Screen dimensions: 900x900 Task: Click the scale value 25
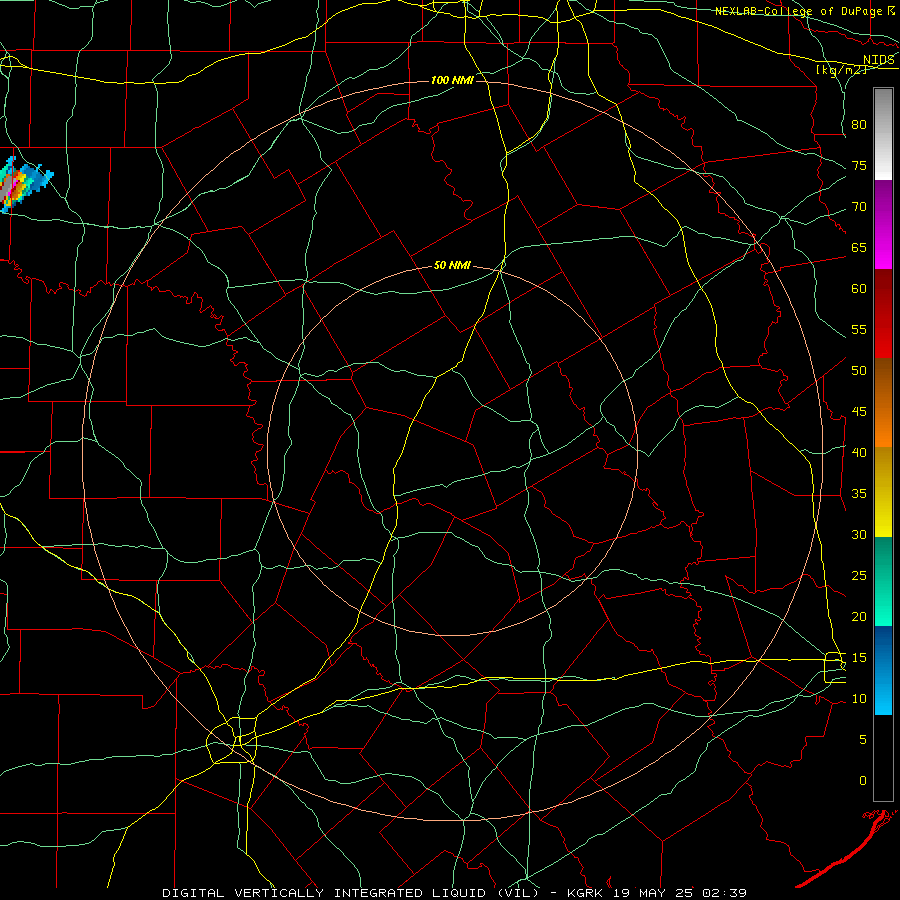click(859, 575)
